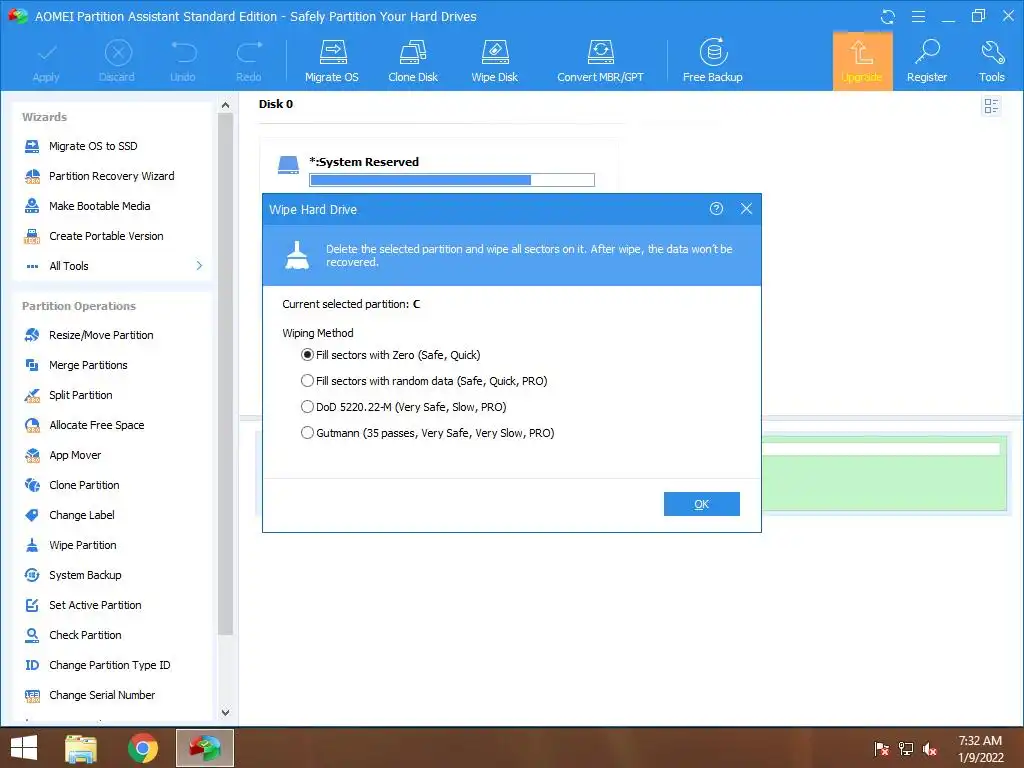Viewport: 1024px width, 768px height.
Task: Launch Convert MBR/GPT from the toolbar
Action: 600,61
